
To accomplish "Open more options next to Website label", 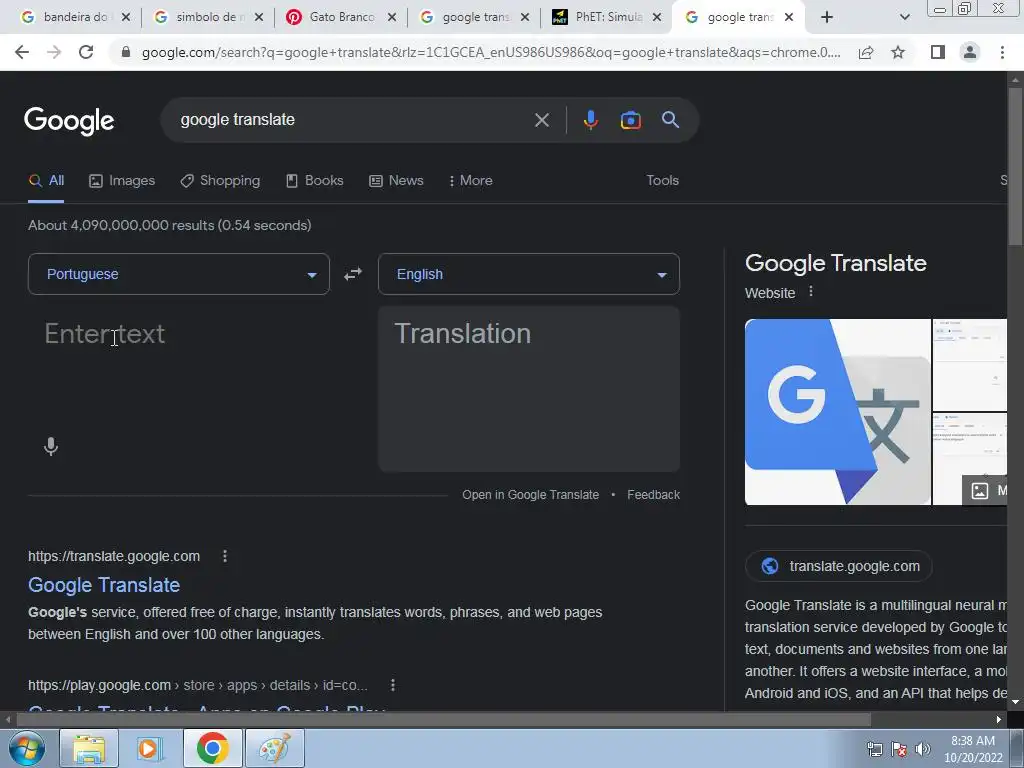I will (x=811, y=292).
